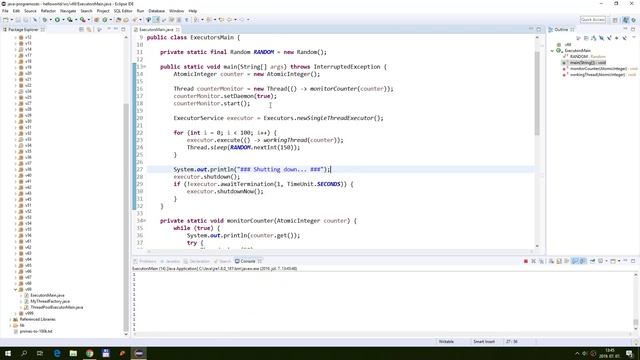Viewport: 640px width, 360px height.
Task: Toggle Word Wrap in Console toolbar
Action: coord(567,261)
